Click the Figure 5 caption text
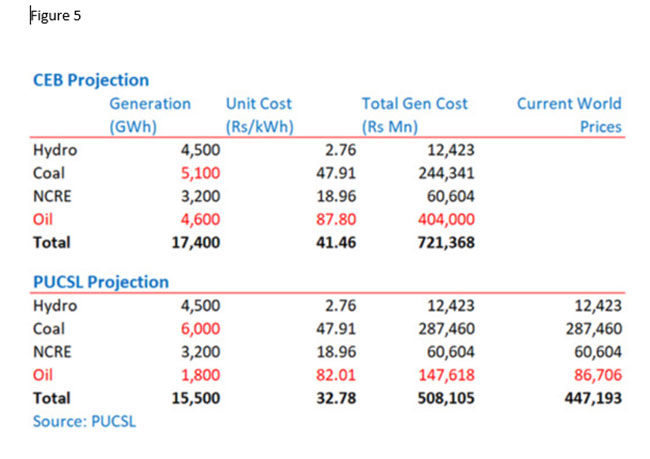The width and height of the screenshot is (650, 459). 56,16
